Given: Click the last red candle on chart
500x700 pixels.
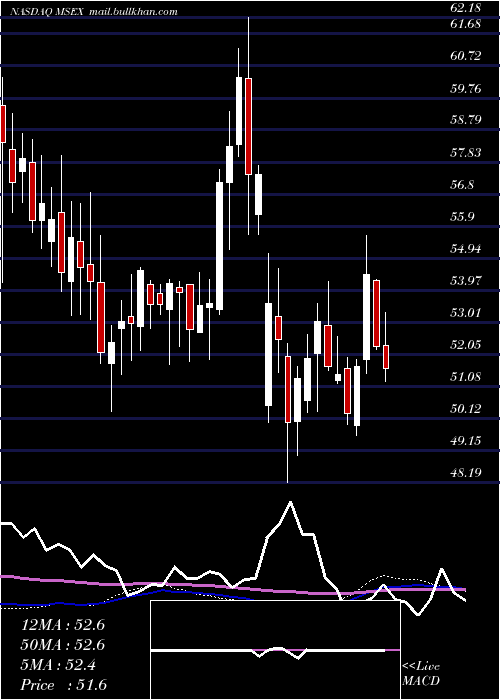Looking at the screenshot, I should click(x=386, y=357).
